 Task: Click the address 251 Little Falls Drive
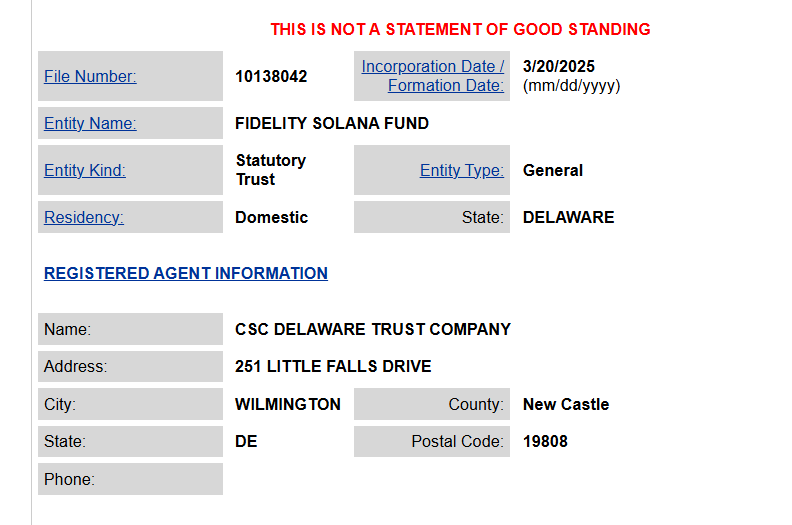333,366
